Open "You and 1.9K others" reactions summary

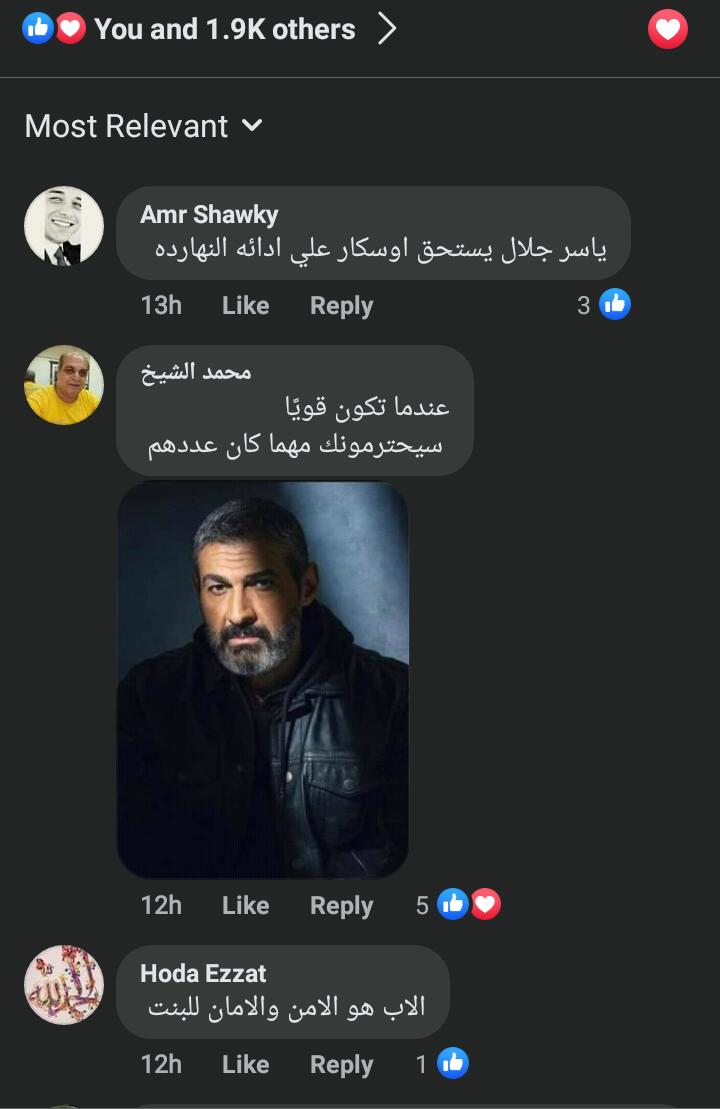[x=224, y=30]
